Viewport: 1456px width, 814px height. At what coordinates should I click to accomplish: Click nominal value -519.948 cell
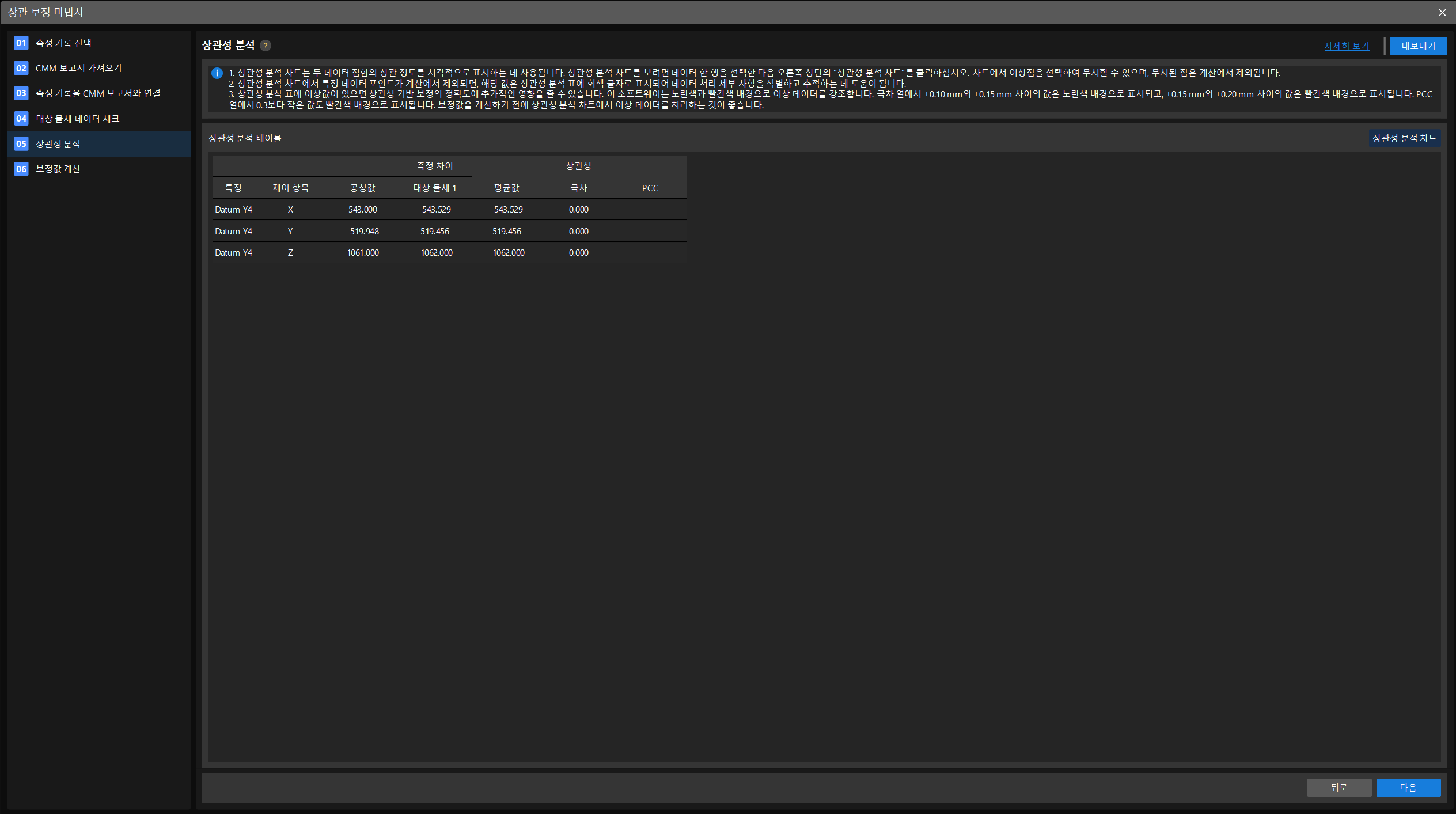pyautogui.click(x=363, y=232)
